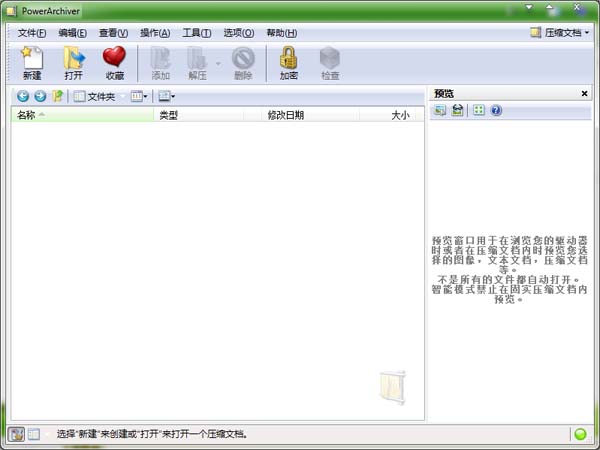Click the first preview panel toolbar icon
The height and width of the screenshot is (450, 600).
(x=440, y=111)
